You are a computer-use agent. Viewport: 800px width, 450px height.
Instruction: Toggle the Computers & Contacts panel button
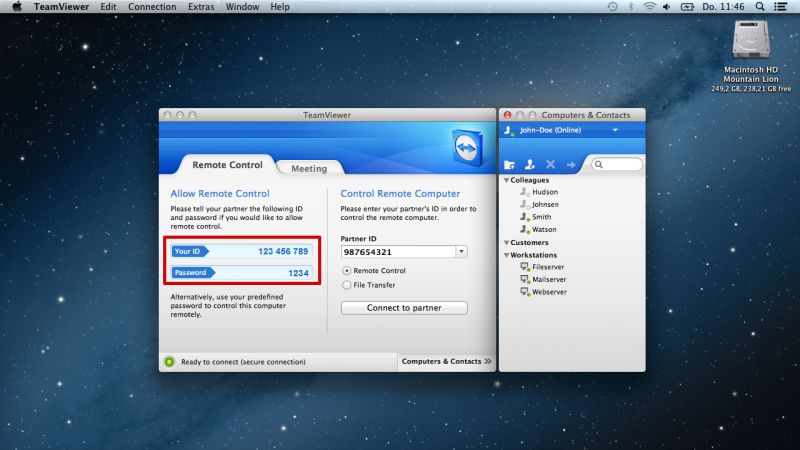446,361
